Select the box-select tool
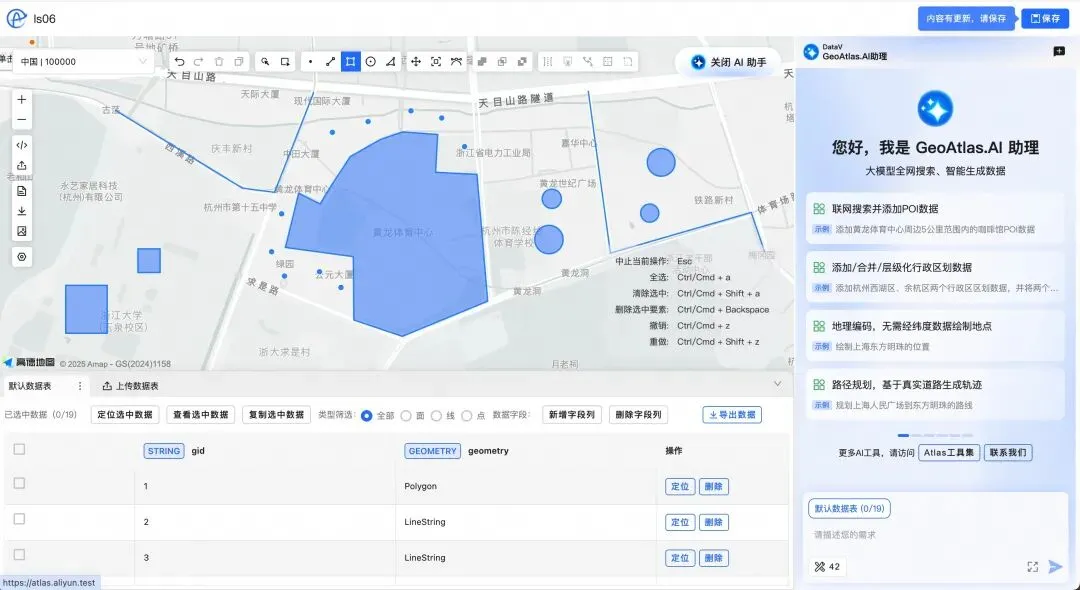The width and height of the screenshot is (1080, 590). click(x=285, y=62)
